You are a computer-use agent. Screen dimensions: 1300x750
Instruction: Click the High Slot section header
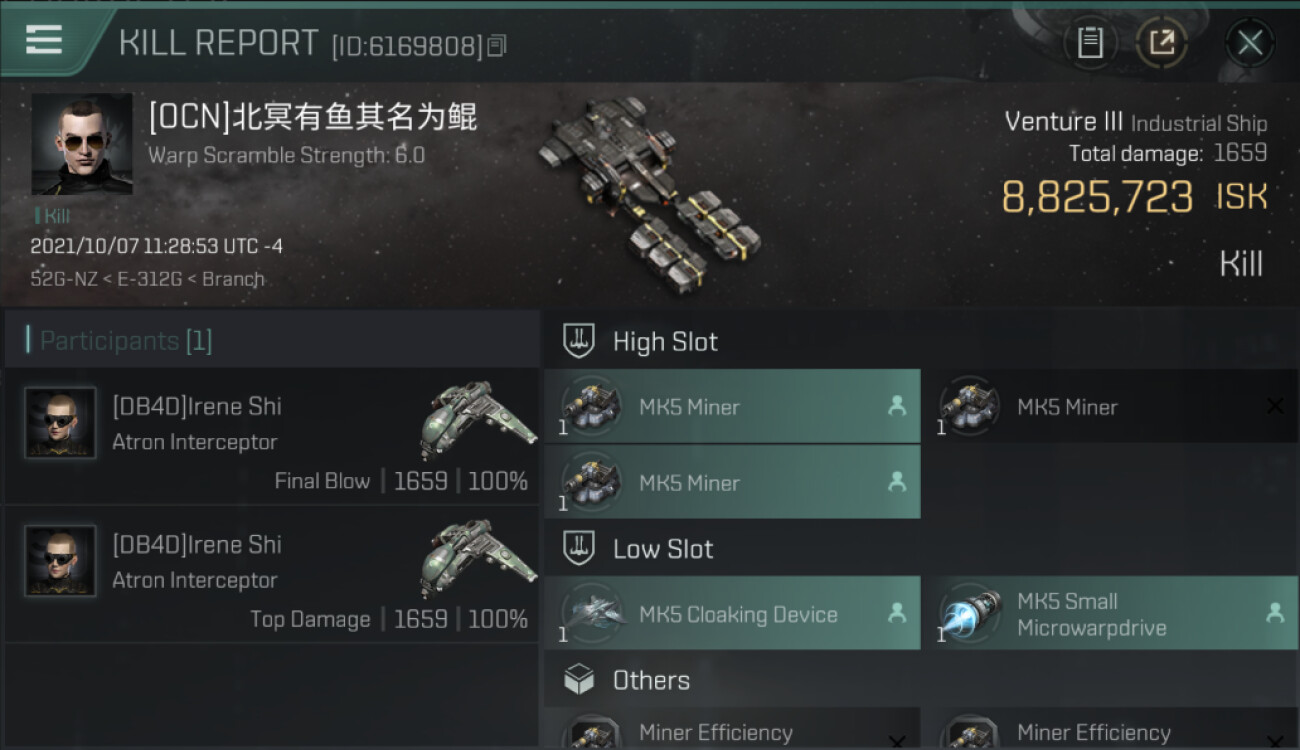(x=921, y=341)
